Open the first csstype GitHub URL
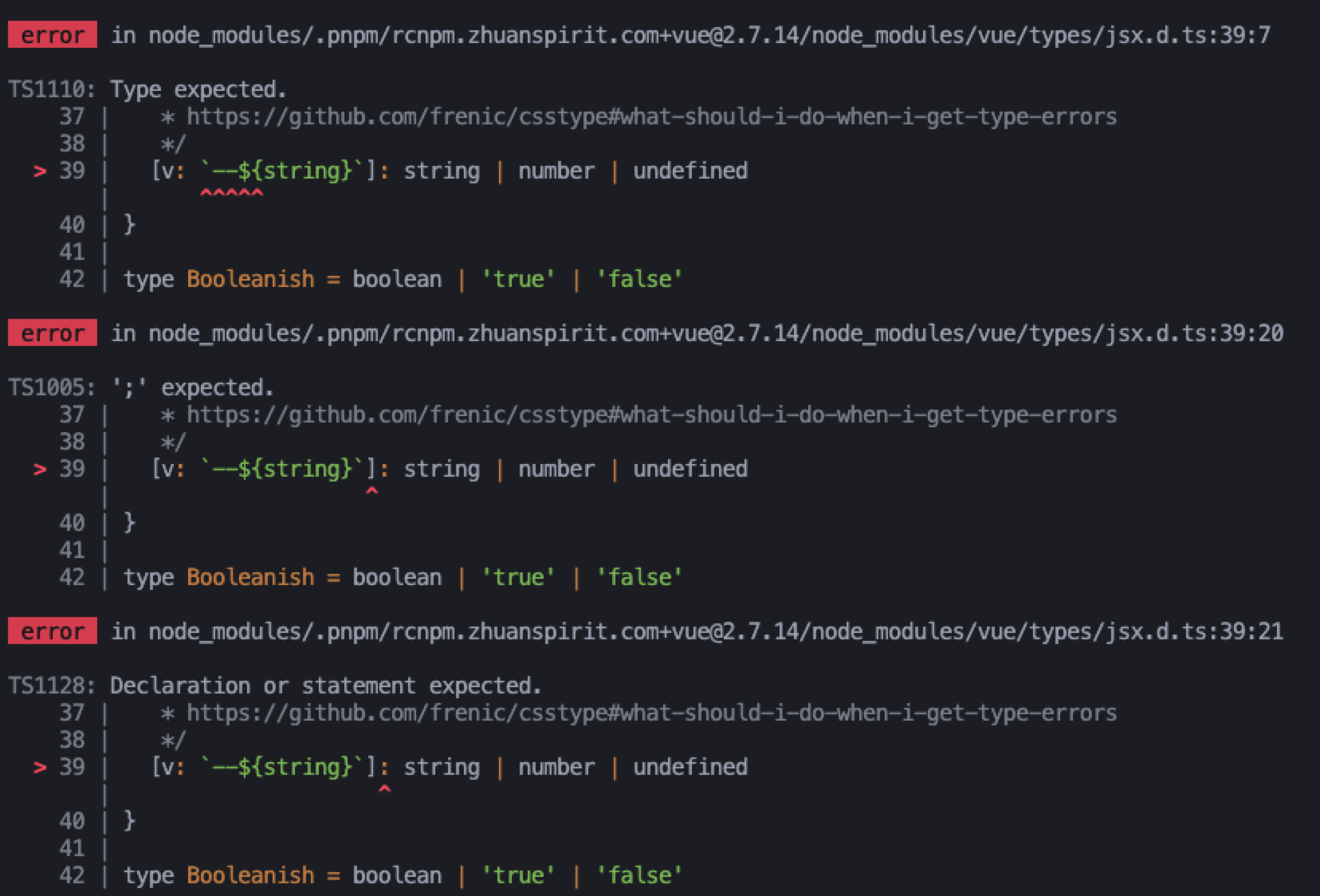This screenshot has width=1320, height=896. tap(651, 116)
